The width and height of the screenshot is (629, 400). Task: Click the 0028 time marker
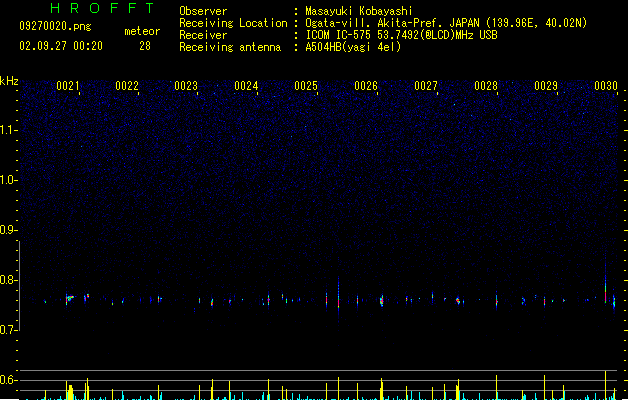[x=486, y=86]
